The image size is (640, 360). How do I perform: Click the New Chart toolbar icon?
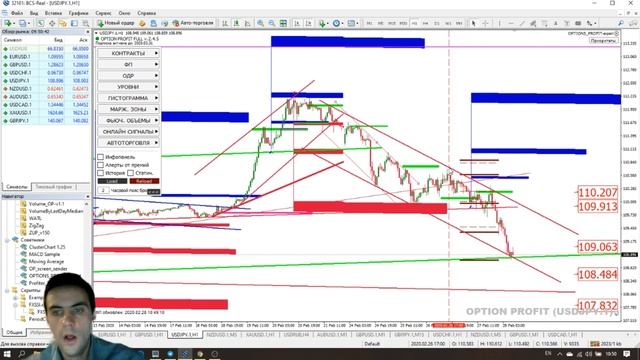(8, 23)
